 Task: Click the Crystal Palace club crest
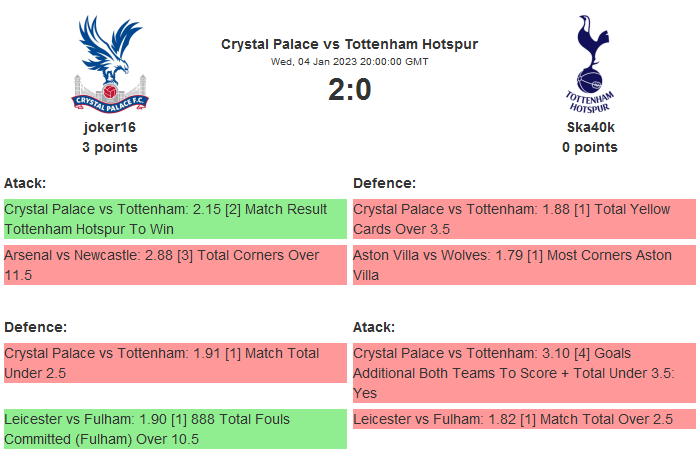click(x=110, y=62)
